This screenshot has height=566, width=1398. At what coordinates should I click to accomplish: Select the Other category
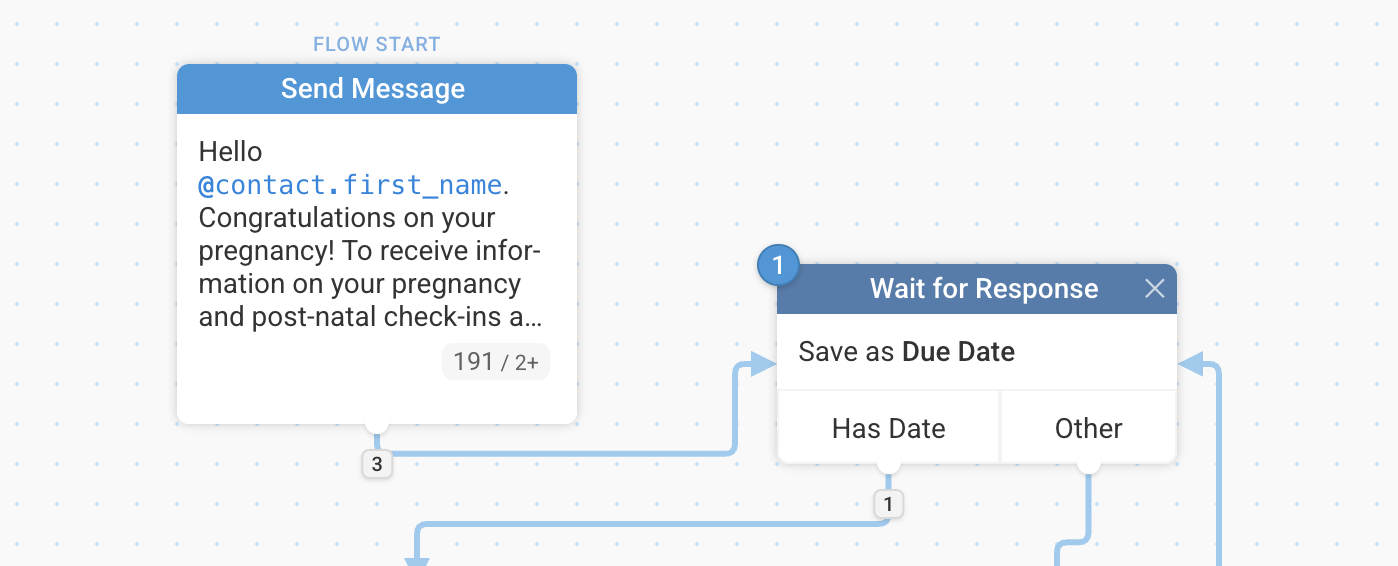coord(1088,428)
